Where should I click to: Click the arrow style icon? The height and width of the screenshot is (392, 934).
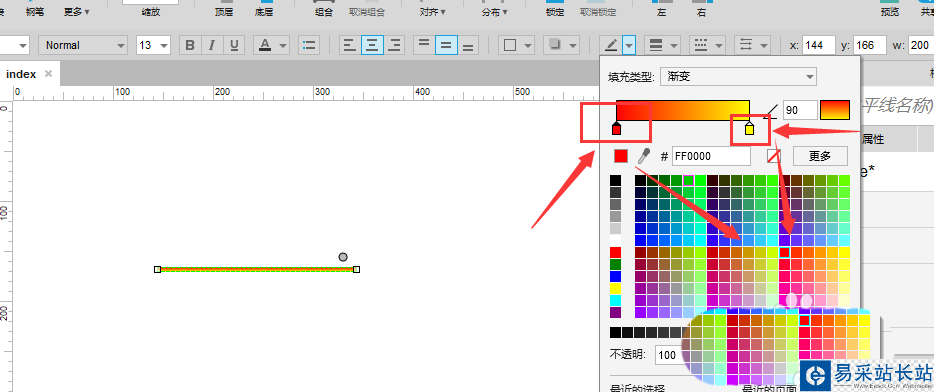[746, 45]
